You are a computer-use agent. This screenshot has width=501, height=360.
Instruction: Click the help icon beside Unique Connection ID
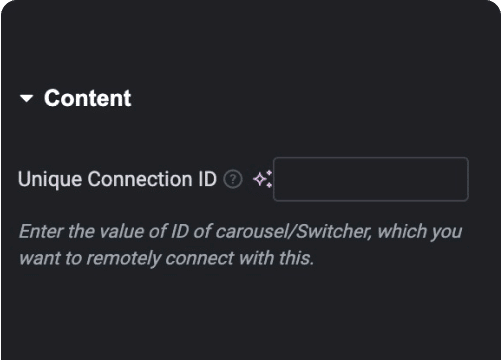[233, 179]
